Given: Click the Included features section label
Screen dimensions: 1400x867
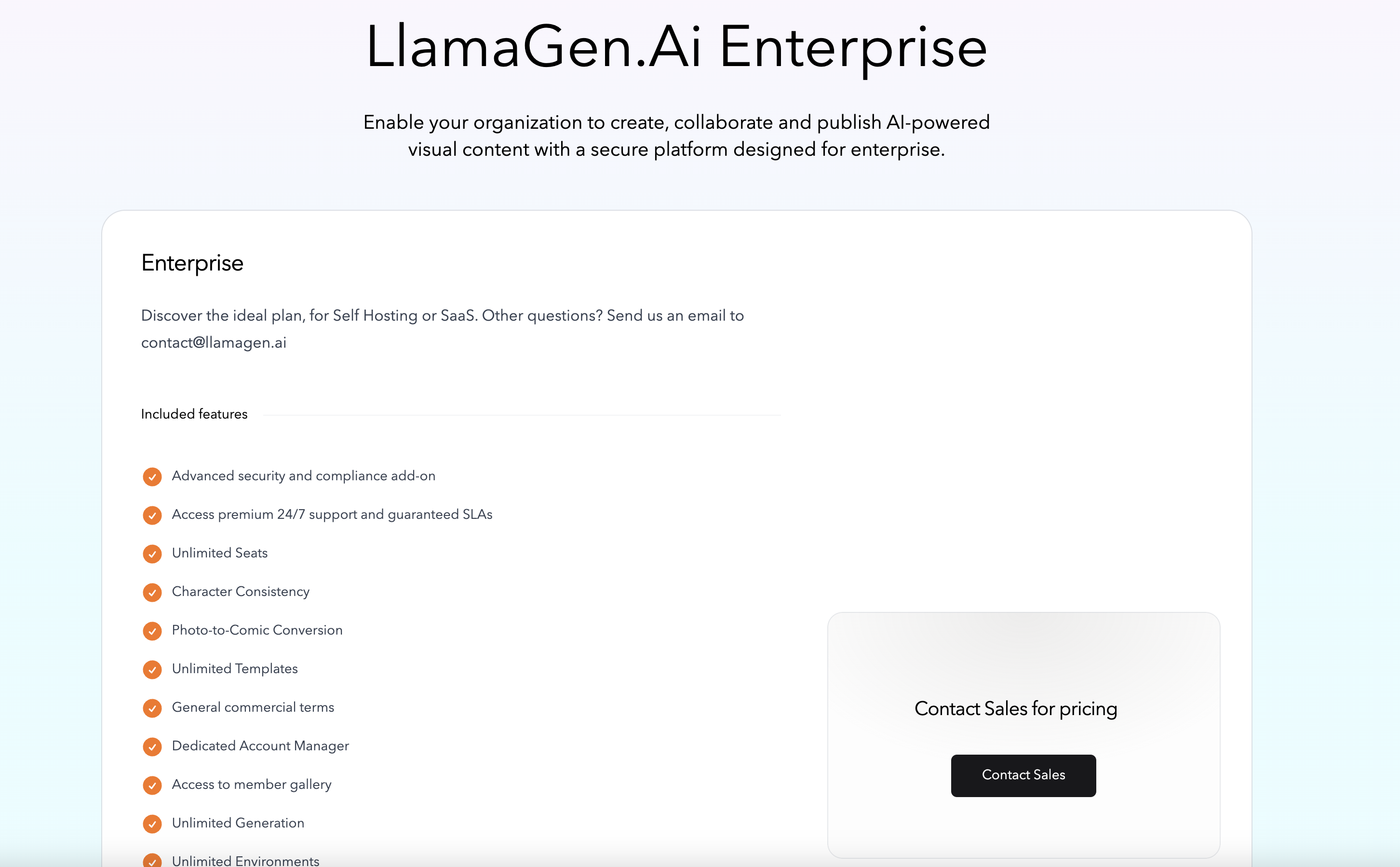Looking at the screenshot, I should point(194,414).
